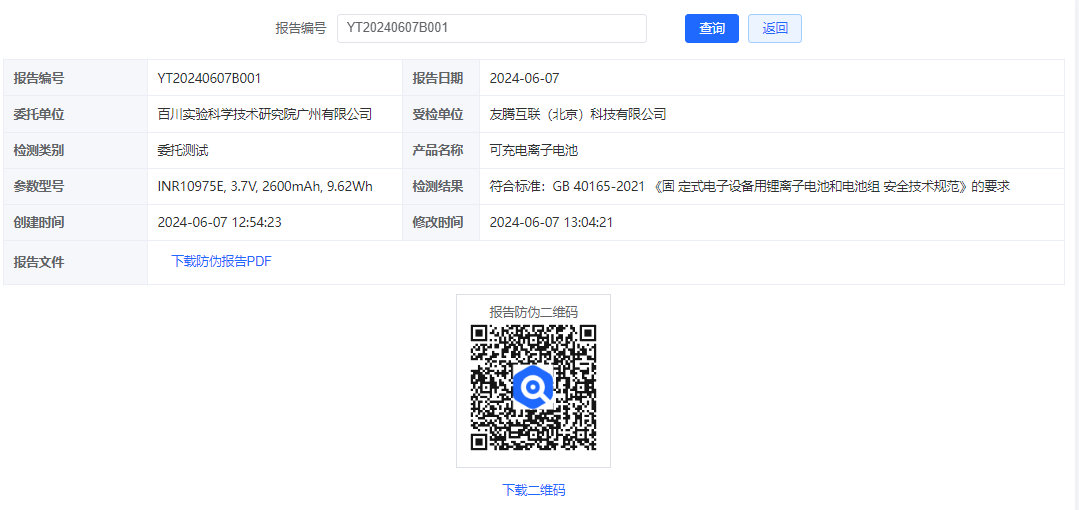Focus the 报告编号 input field
This screenshot has width=1079, height=510.
pyautogui.click(x=491, y=28)
